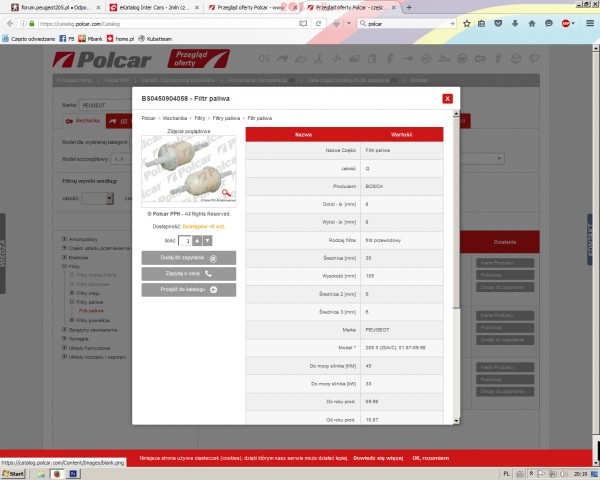
Task: Close the Filtr paliwa product dialog
Action: click(x=447, y=98)
